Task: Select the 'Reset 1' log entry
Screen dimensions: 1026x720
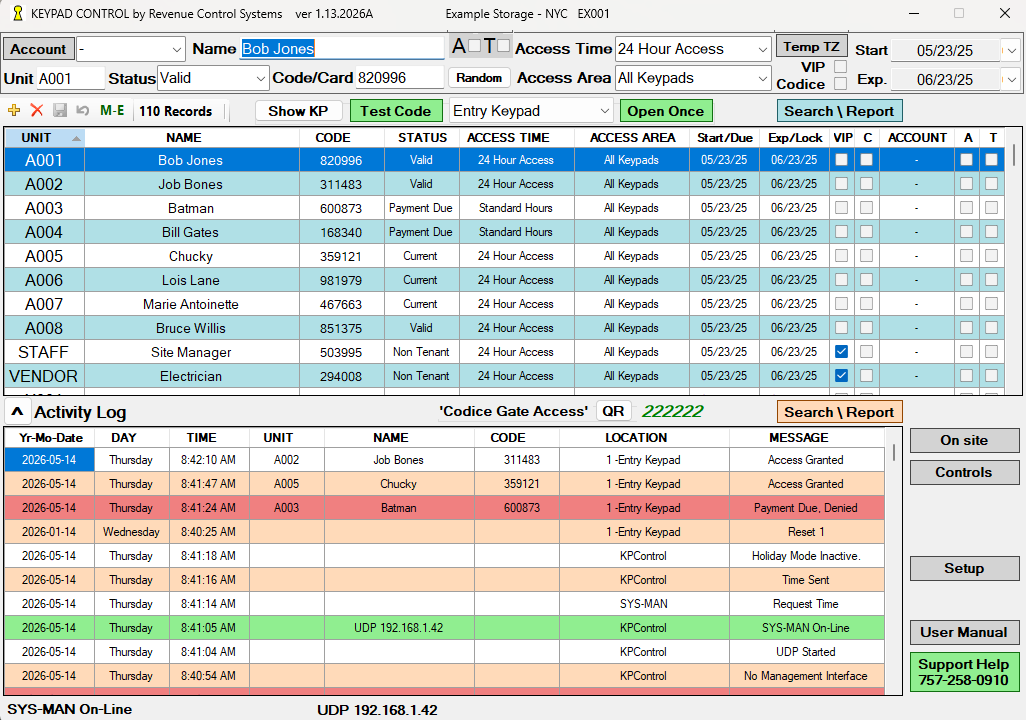Action: (444, 531)
